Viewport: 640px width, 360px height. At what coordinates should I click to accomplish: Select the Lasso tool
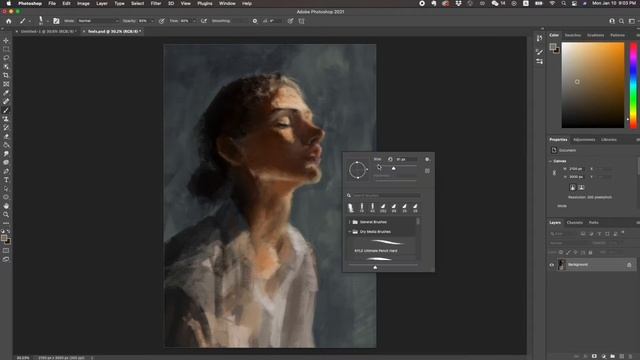coord(6,58)
